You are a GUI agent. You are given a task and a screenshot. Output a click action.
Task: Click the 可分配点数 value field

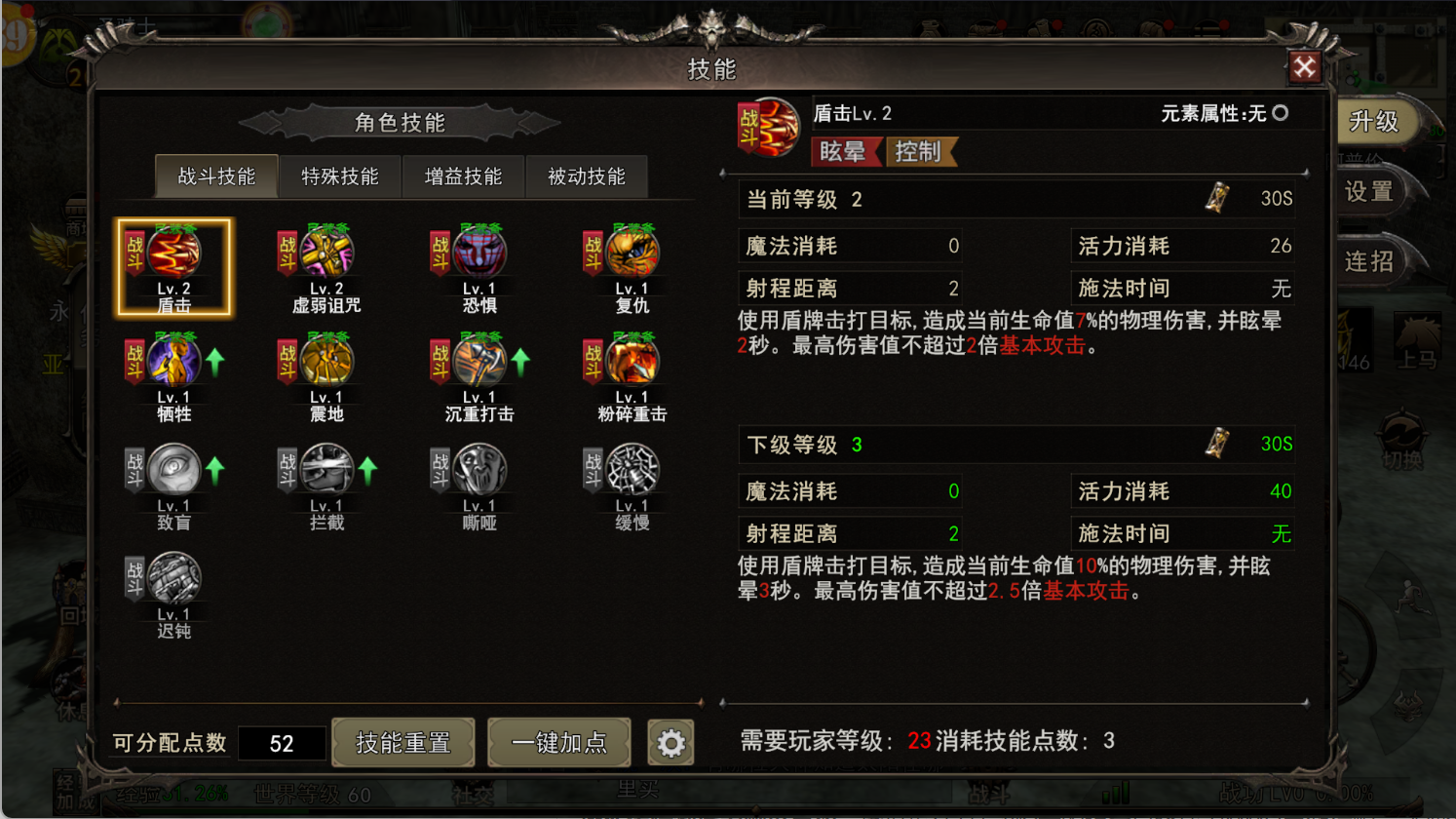click(282, 744)
